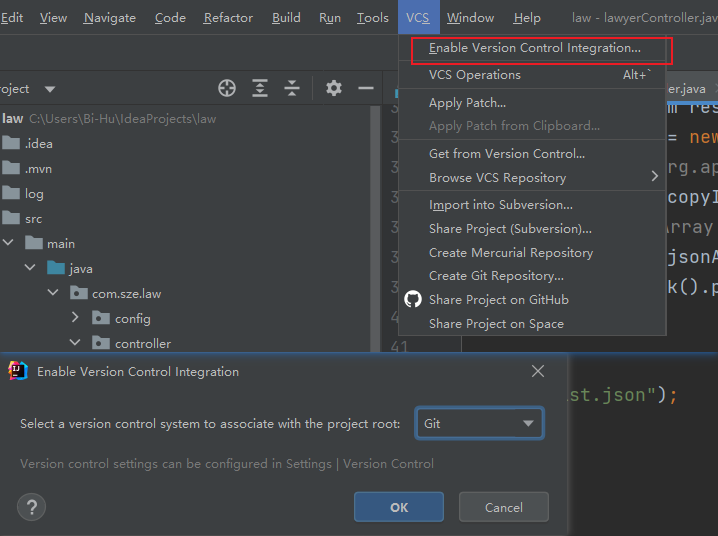Viewport: 718px width, 536px height.
Task: Collapse the main folder
Action: pyautogui.click(x=8, y=243)
